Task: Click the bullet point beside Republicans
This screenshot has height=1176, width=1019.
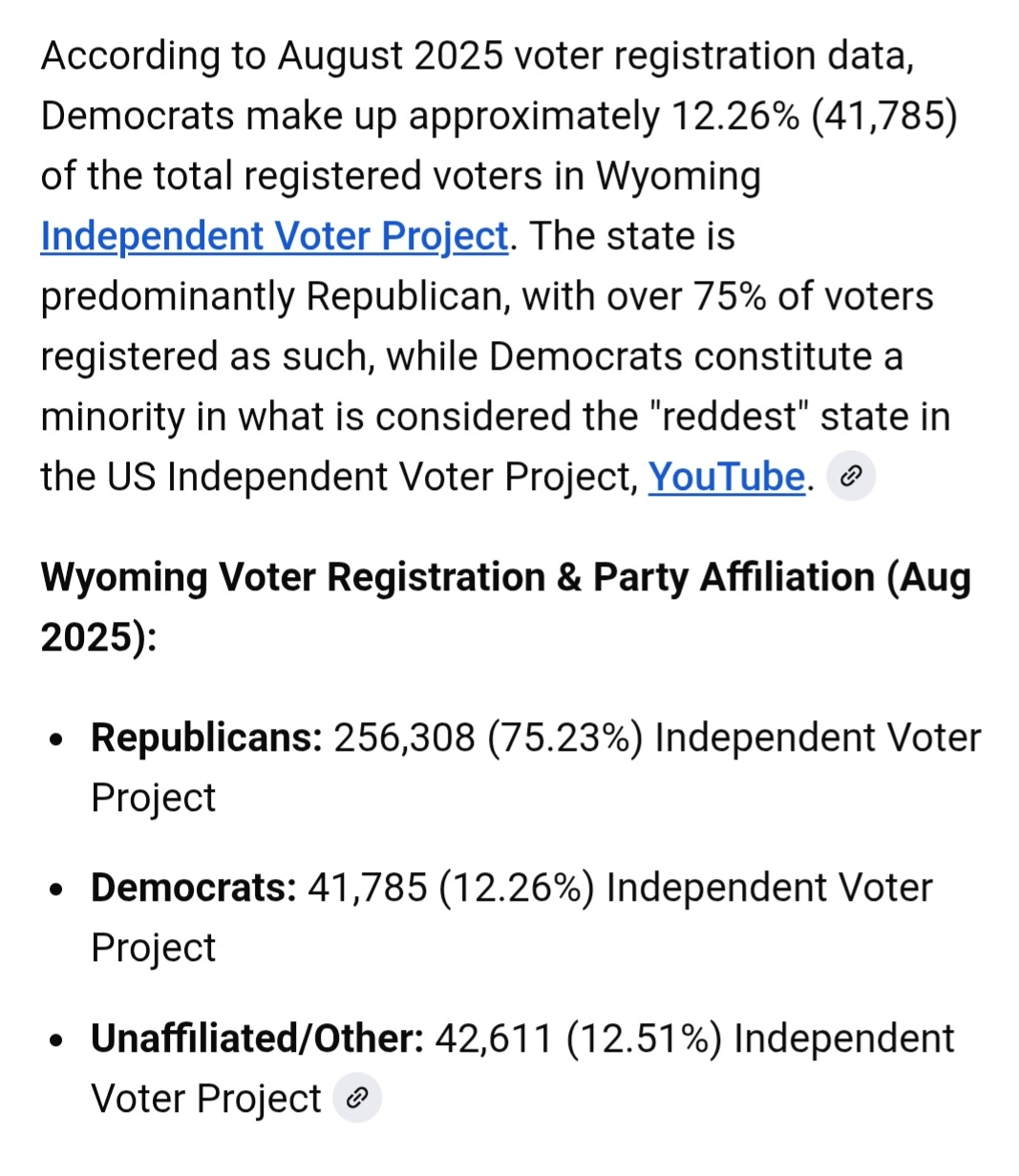Action: 59,739
